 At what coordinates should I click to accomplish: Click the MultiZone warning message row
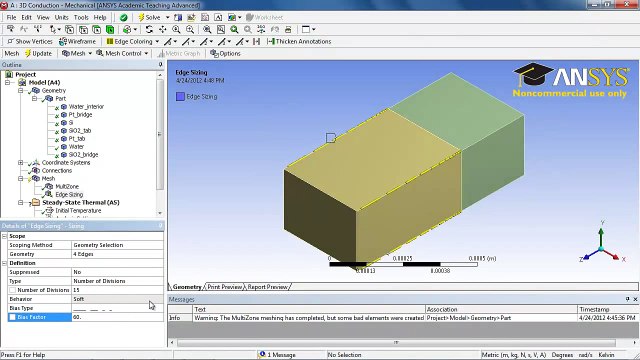(x=402, y=318)
